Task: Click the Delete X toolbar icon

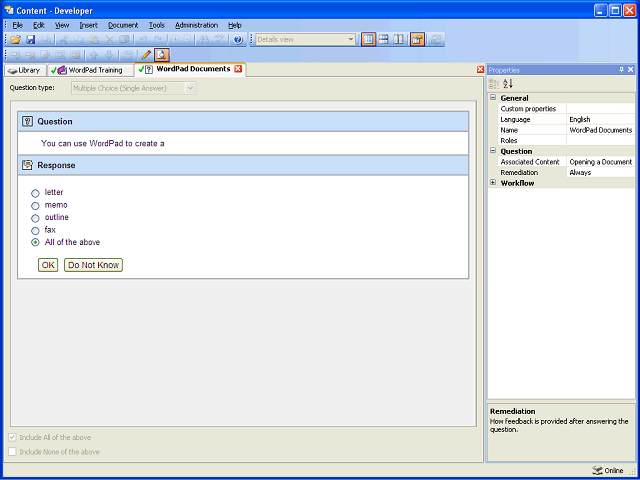Action: (x=109, y=40)
